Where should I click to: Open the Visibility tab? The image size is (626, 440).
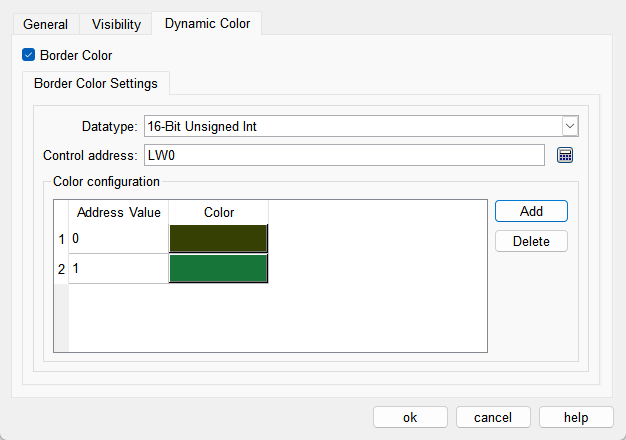pyautogui.click(x=116, y=24)
